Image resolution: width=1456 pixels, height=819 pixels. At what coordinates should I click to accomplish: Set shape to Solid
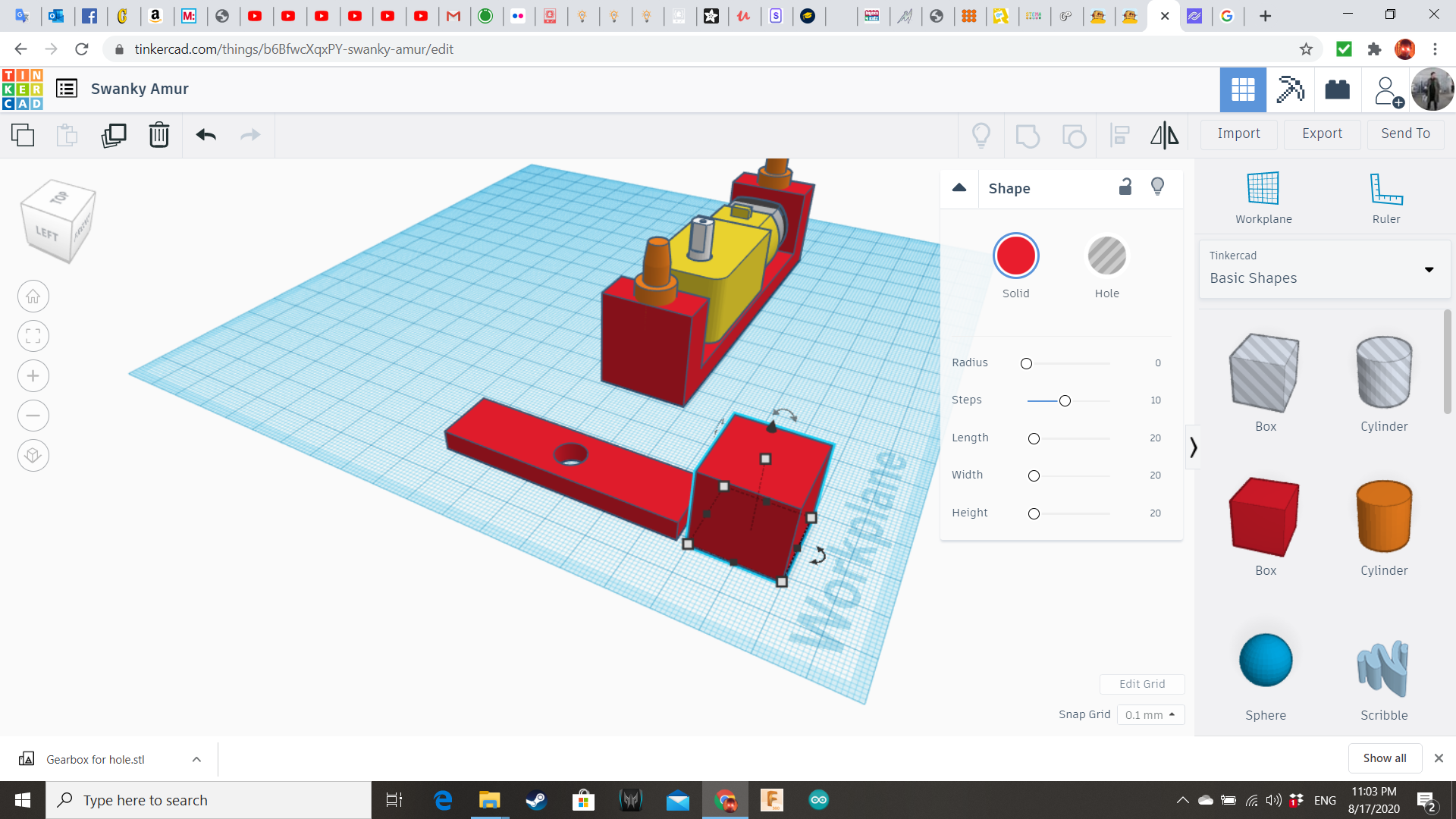pos(1015,256)
